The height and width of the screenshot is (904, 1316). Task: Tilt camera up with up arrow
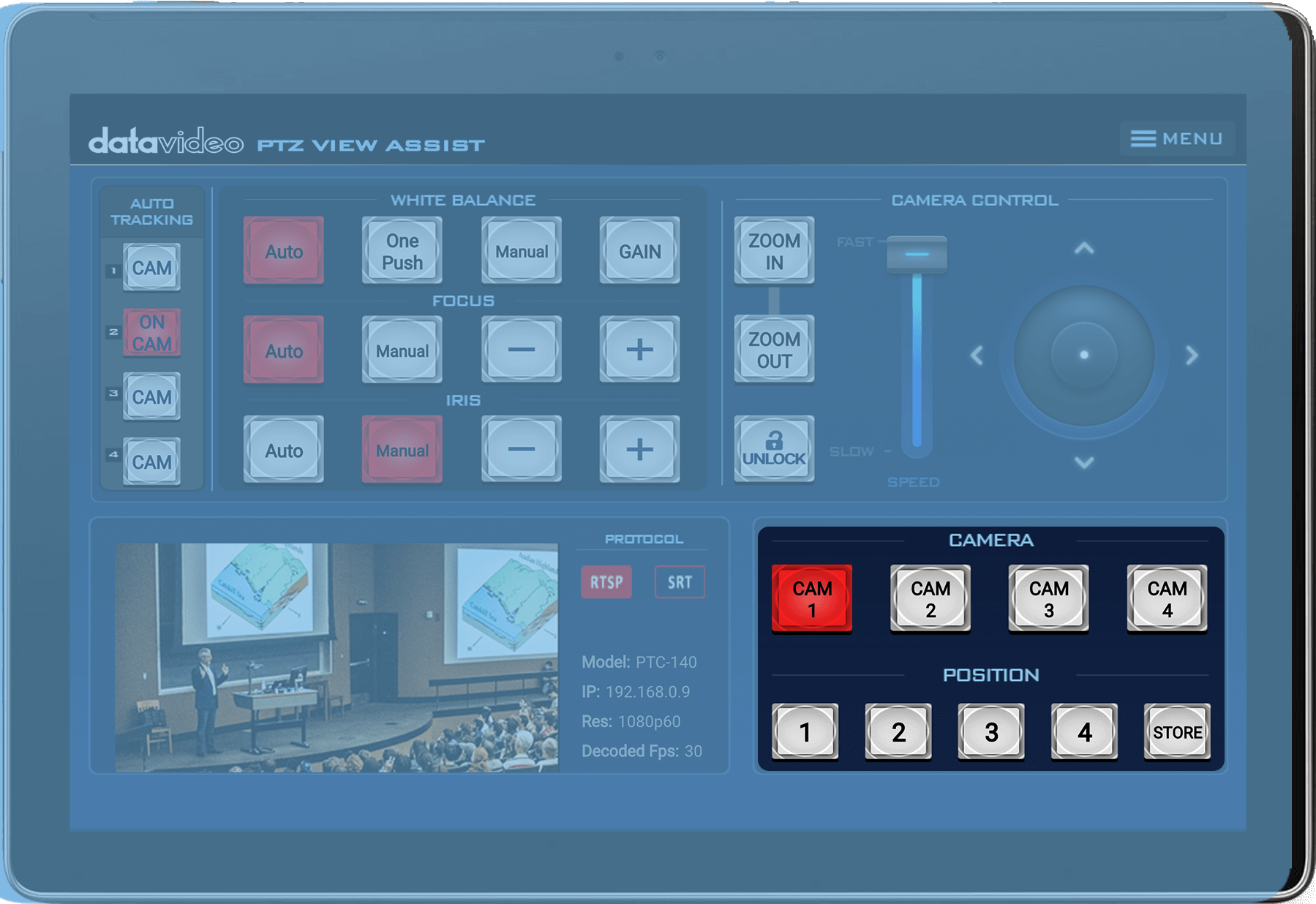coord(1084,249)
